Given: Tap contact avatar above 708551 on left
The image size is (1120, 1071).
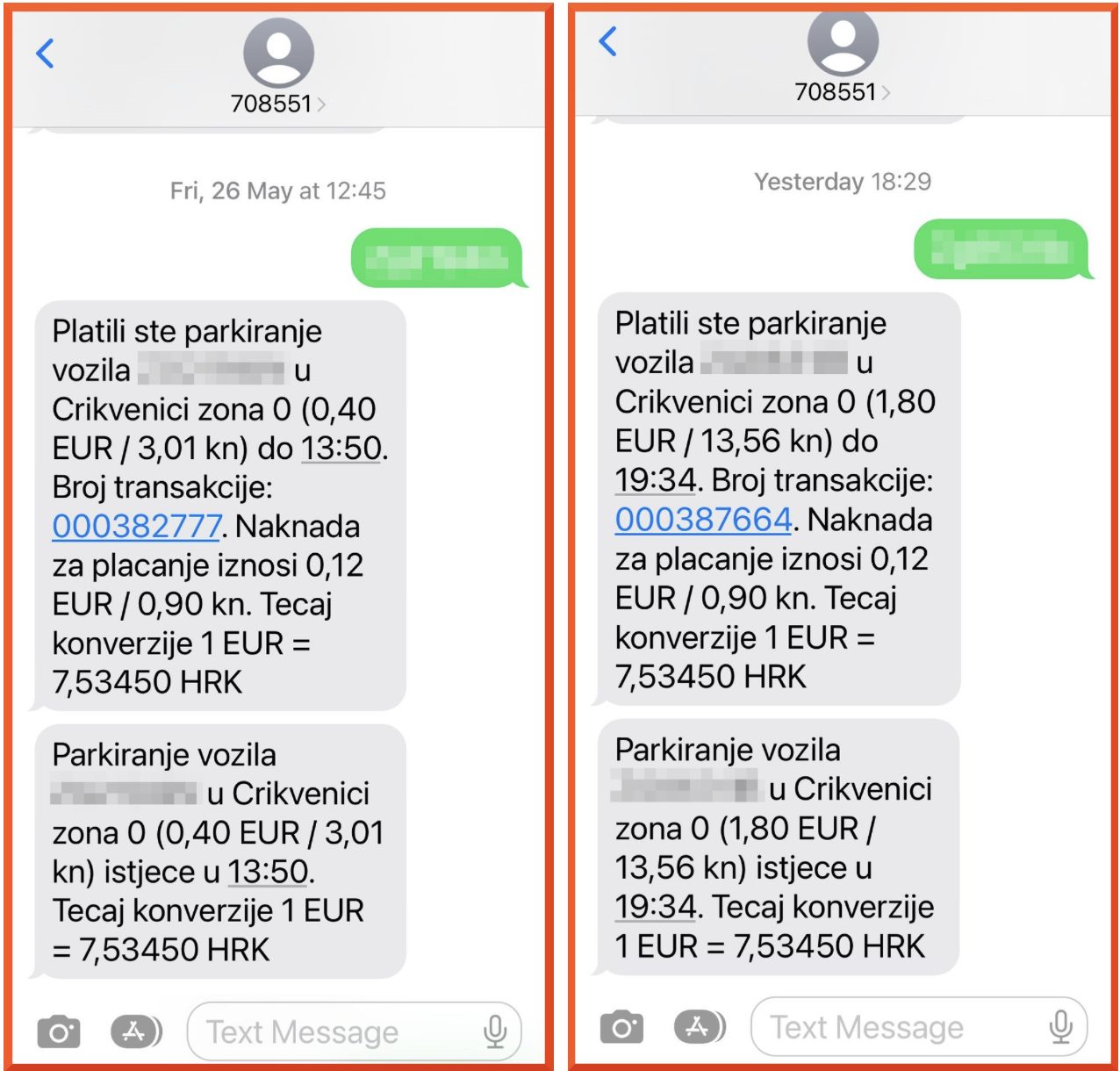Looking at the screenshot, I should pyautogui.click(x=278, y=53).
